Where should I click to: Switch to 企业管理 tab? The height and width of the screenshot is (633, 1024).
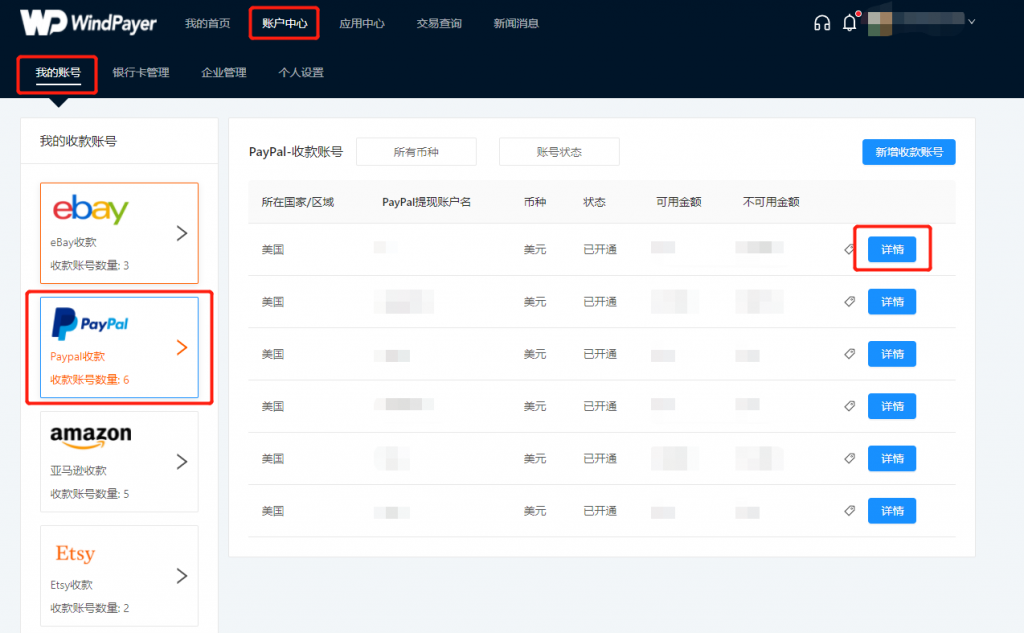(224, 73)
